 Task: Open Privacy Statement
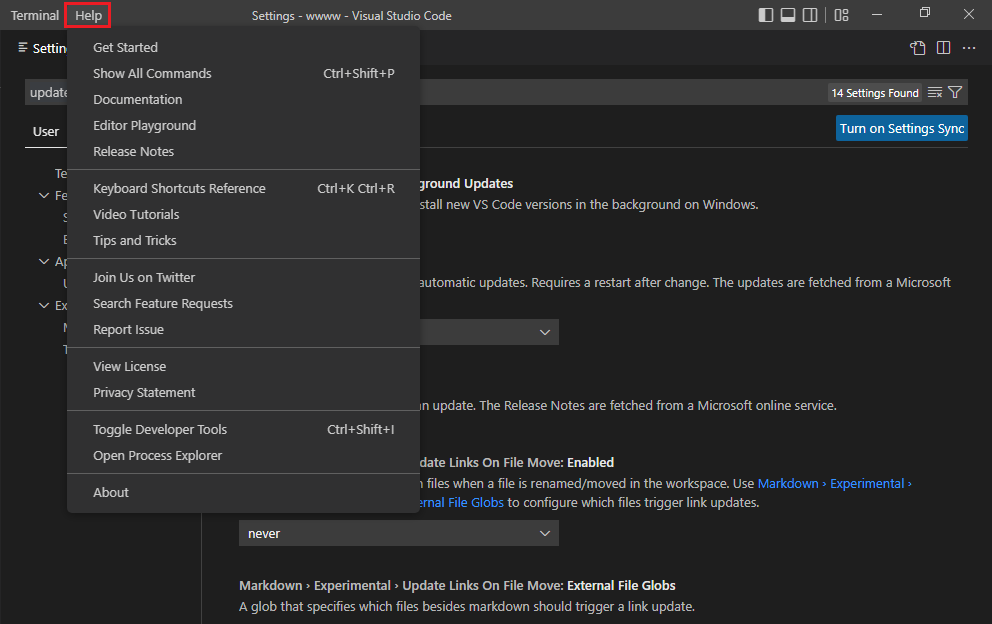pyautogui.click(x=244, y=392)
